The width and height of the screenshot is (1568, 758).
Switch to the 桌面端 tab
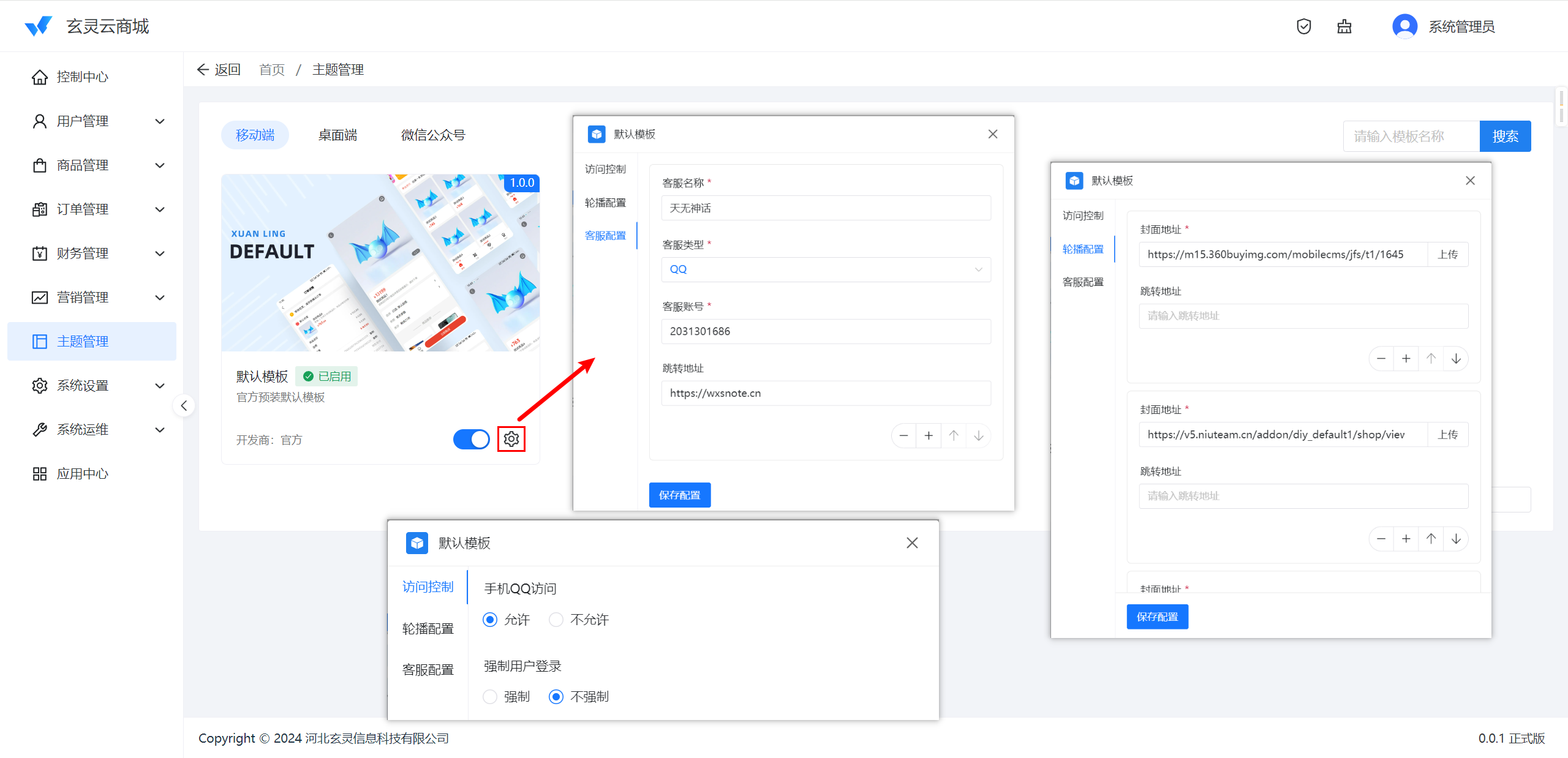337,135
